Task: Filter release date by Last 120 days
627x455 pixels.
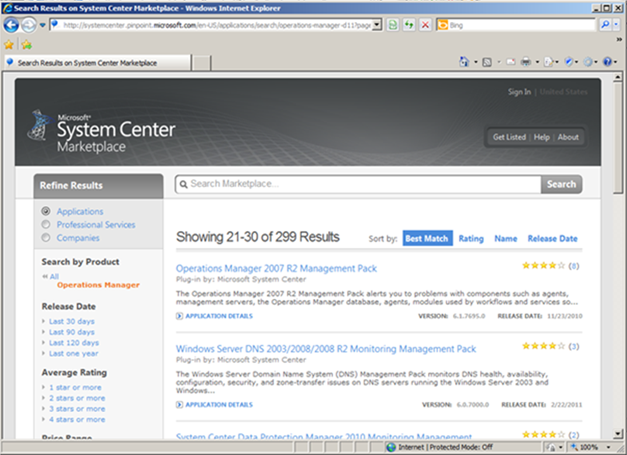Action: pos(74,343)
